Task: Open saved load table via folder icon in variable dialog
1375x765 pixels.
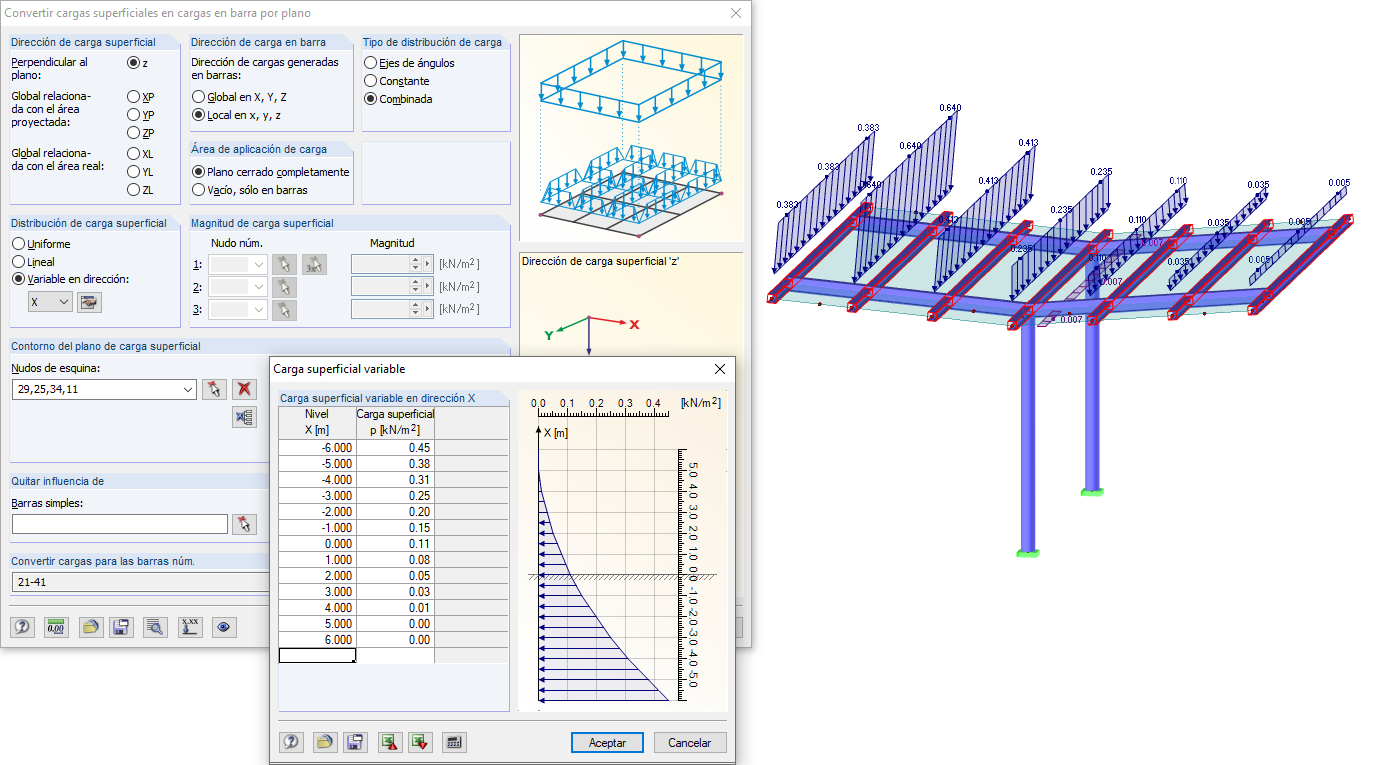Action: (324, 742)
